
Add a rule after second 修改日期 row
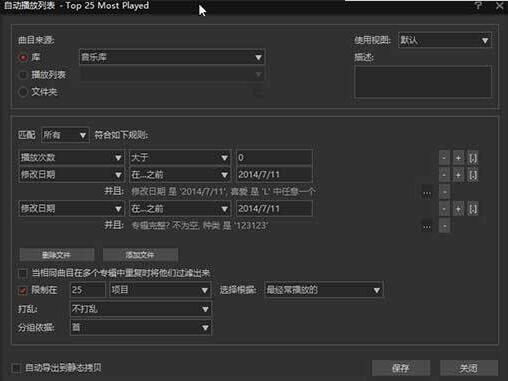pyautogui.click(x=458, y=209)
